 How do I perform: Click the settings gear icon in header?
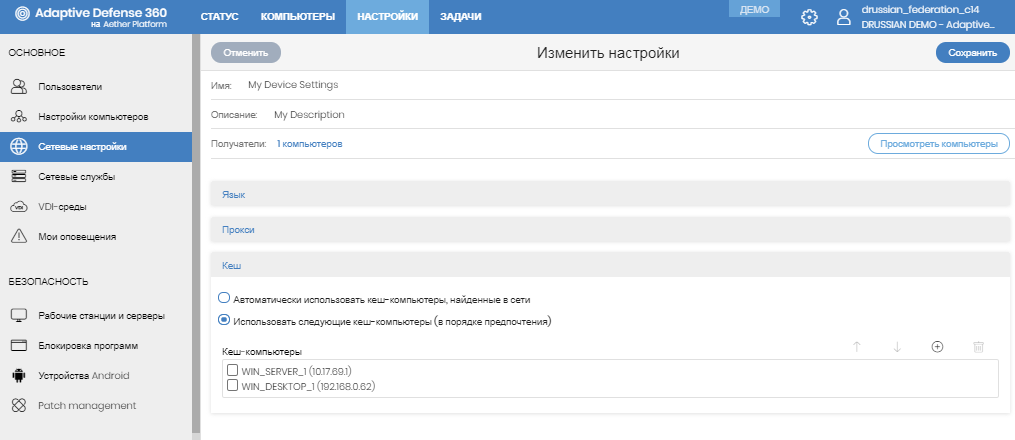point(810,17)
